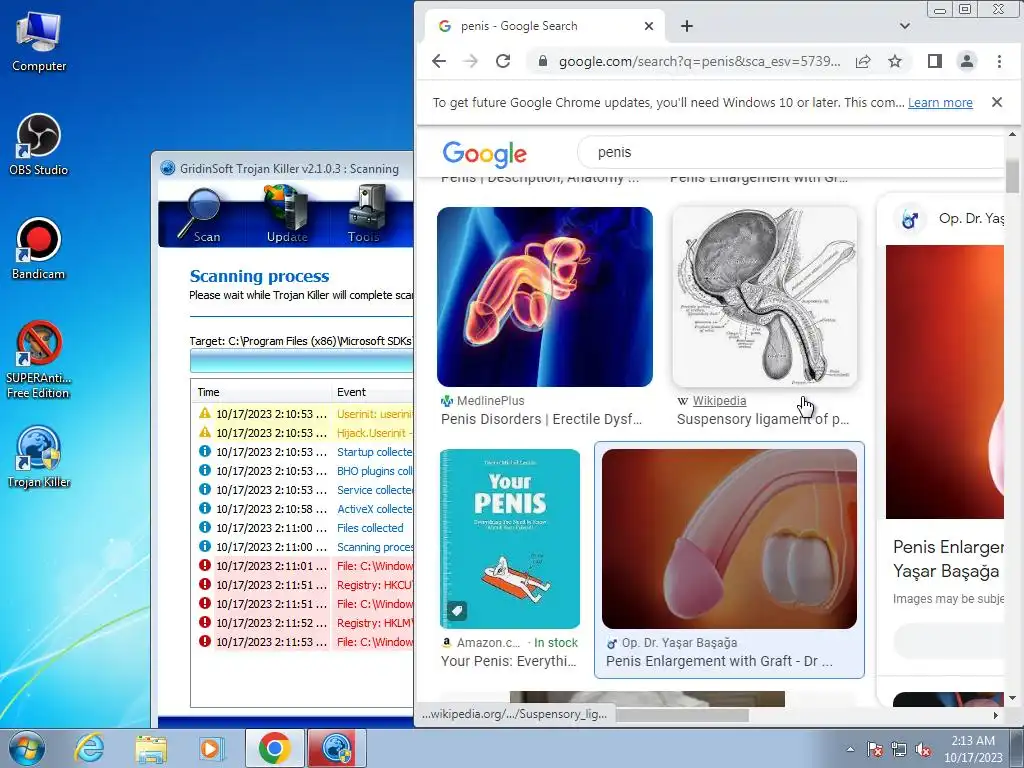Select the Userinit warning log row
This screenshot has width=1024, height=768.
(303, 413)
